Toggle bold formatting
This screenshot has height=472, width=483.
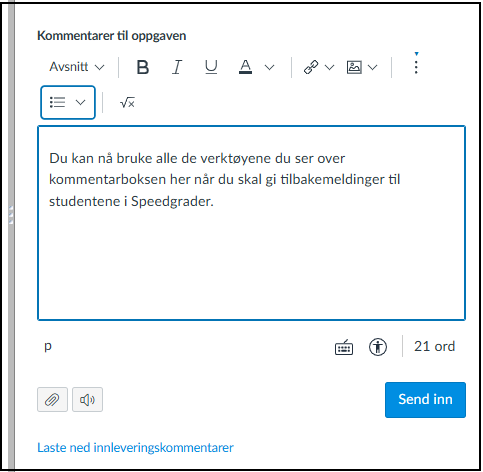(143, 67)
